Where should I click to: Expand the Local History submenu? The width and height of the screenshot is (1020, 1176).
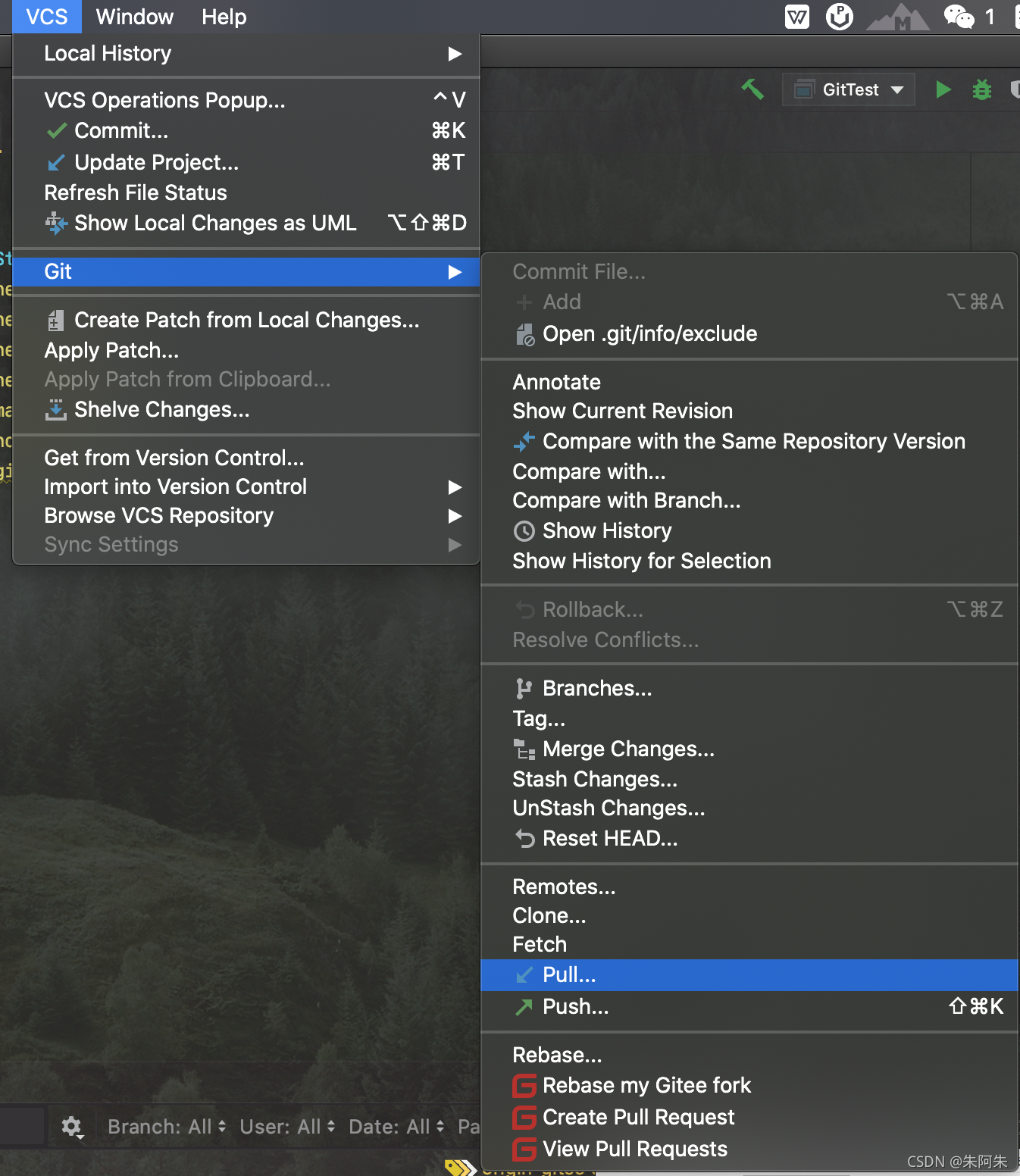tap(246, 54)
